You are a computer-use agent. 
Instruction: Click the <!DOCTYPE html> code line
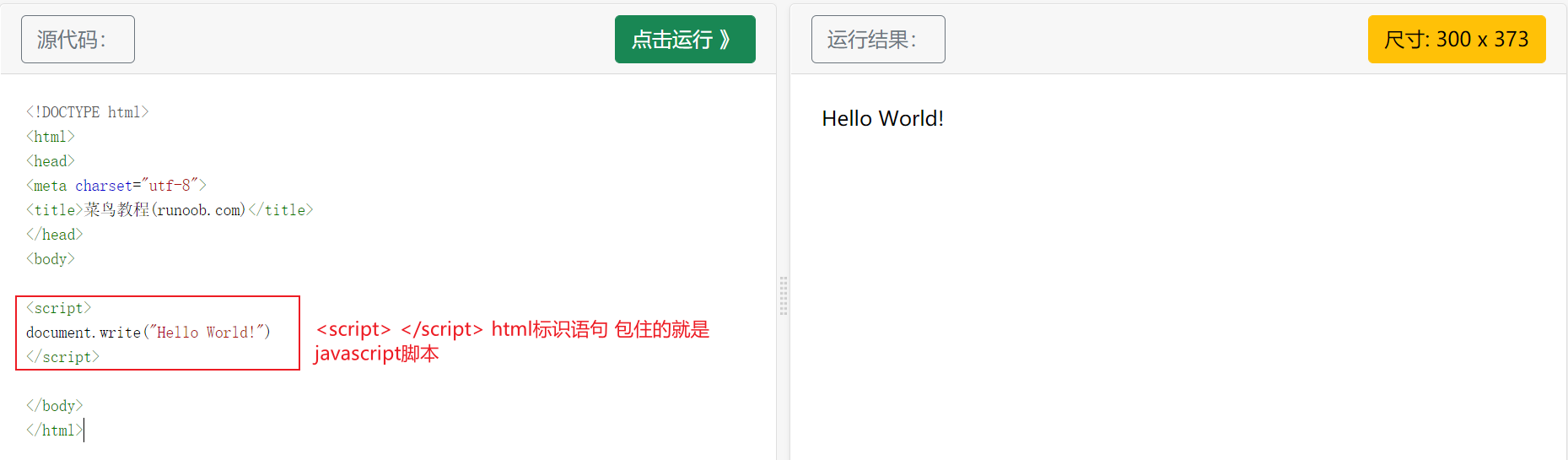point(88,112)
